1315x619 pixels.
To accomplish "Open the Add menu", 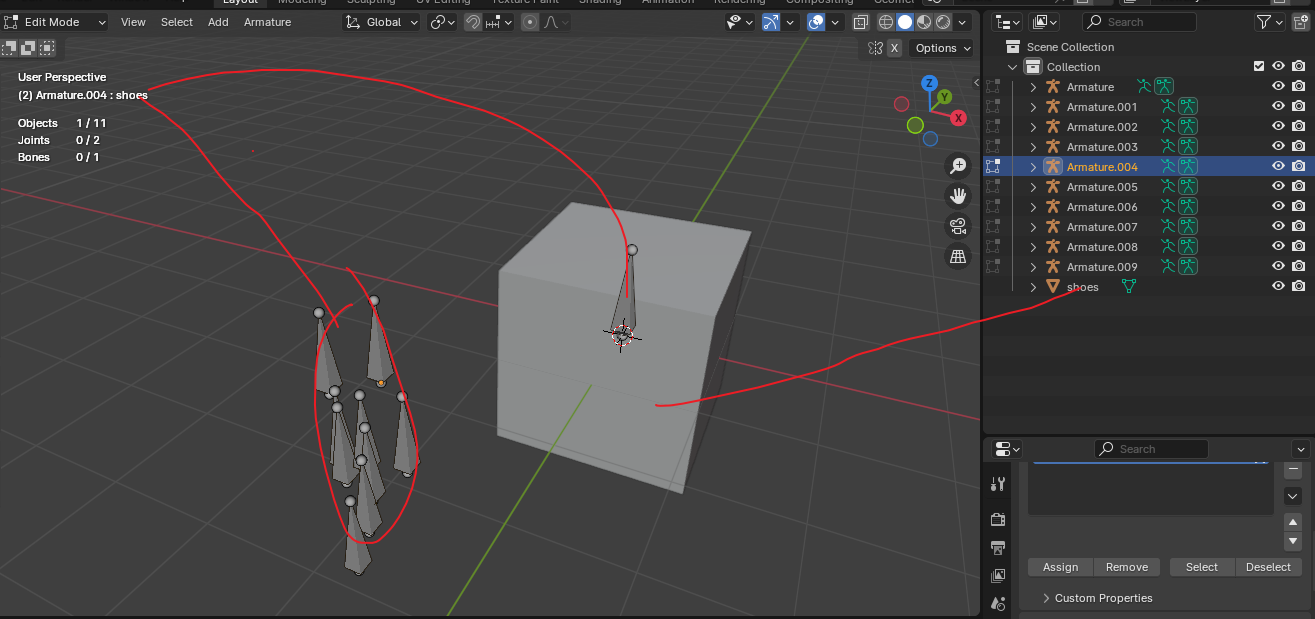I will pos(218,22).
